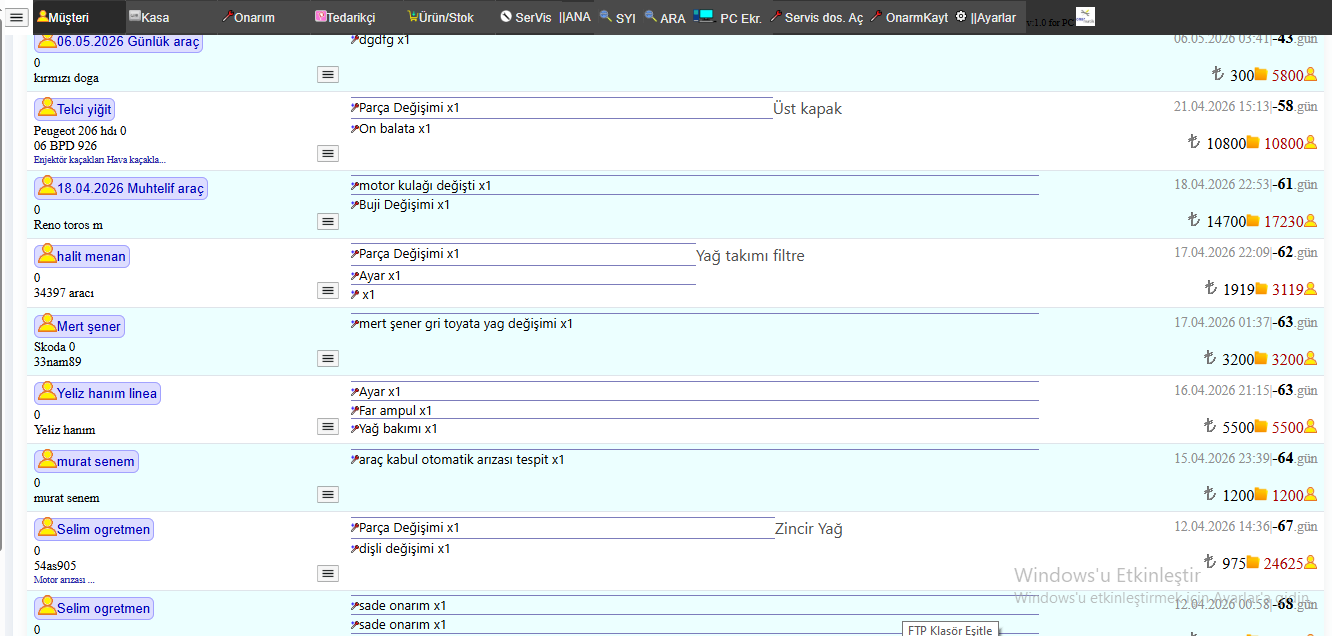The width and height of the screenshot is (1332, 636).
Task: Click the Zincir Yağ part note
Action: pos(809,529)
